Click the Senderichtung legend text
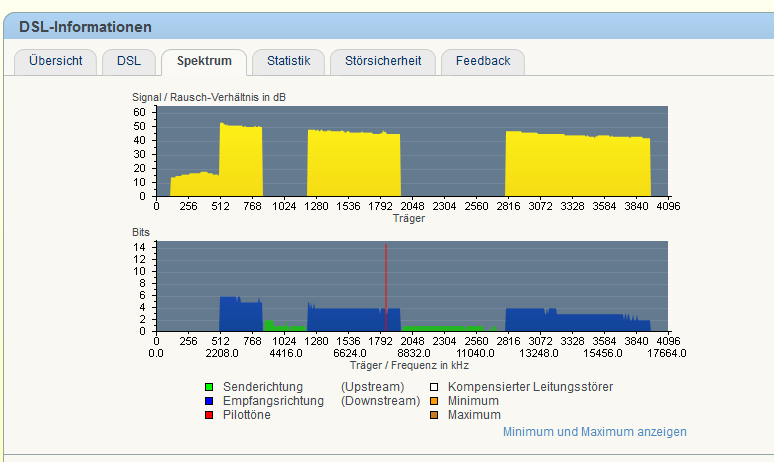Screen dimensions: 774x462 (x=263, y=387)
